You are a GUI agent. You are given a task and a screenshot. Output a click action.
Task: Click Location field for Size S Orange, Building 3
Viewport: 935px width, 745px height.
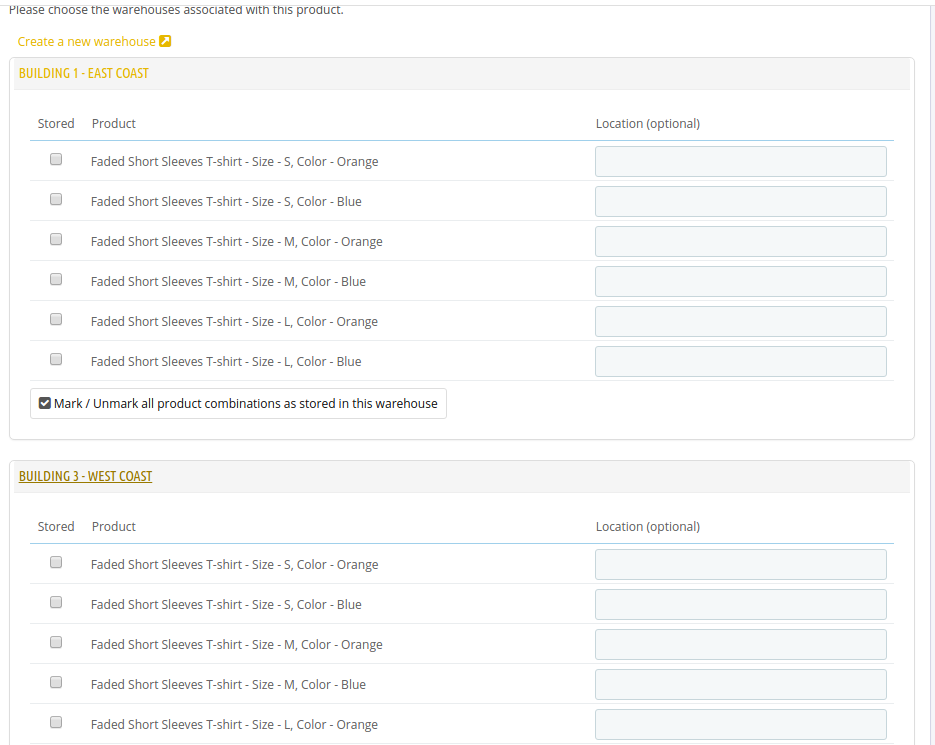tap(741, 565)
